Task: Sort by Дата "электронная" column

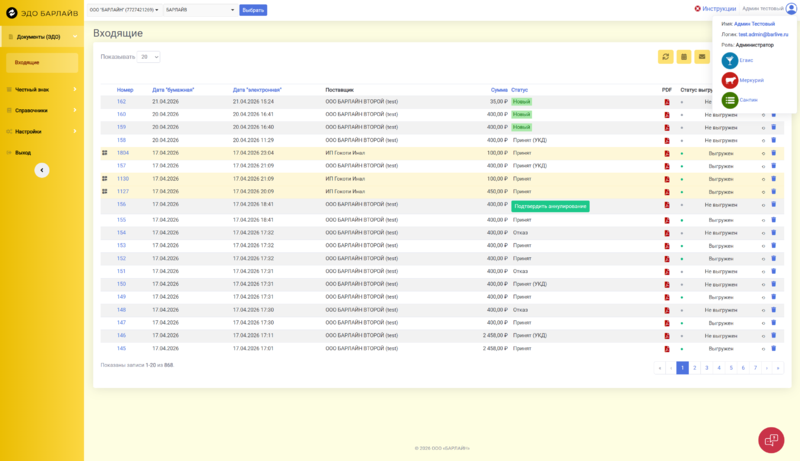Action: click(257, 90)
